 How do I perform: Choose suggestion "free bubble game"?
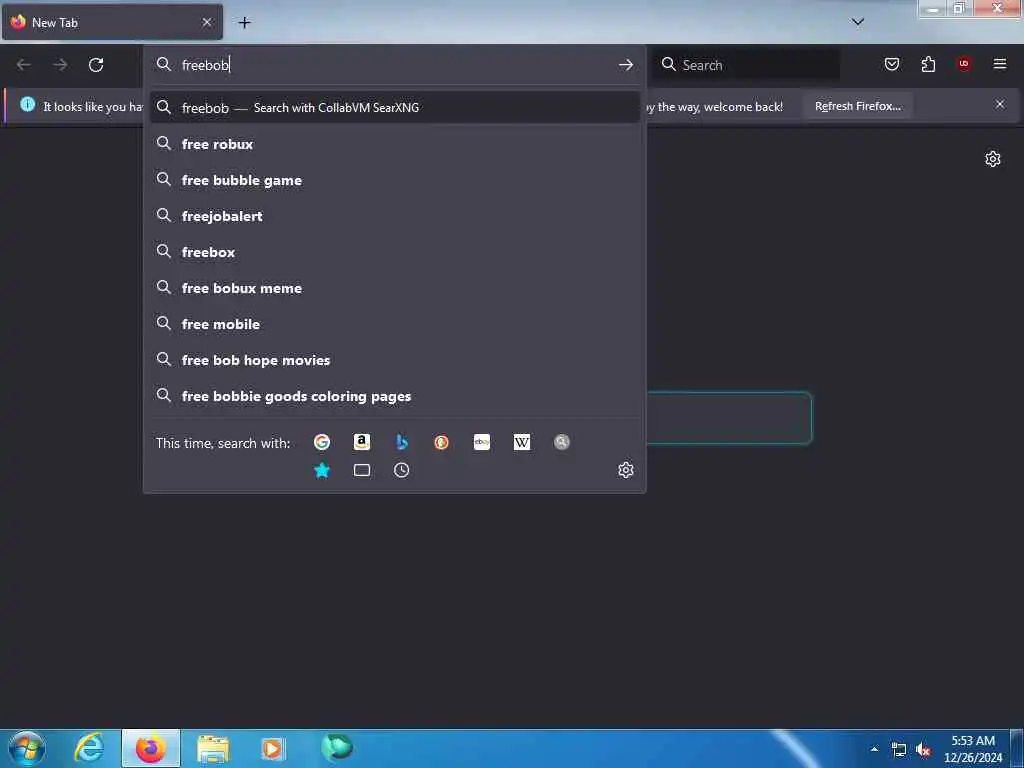point(394,180)
